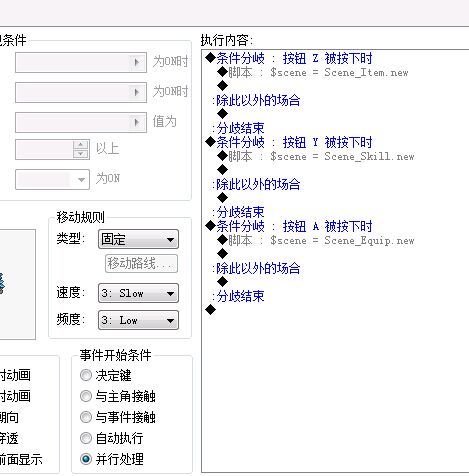Decrease the 以上 value with down arrow
469x476 pixels.
81,154
